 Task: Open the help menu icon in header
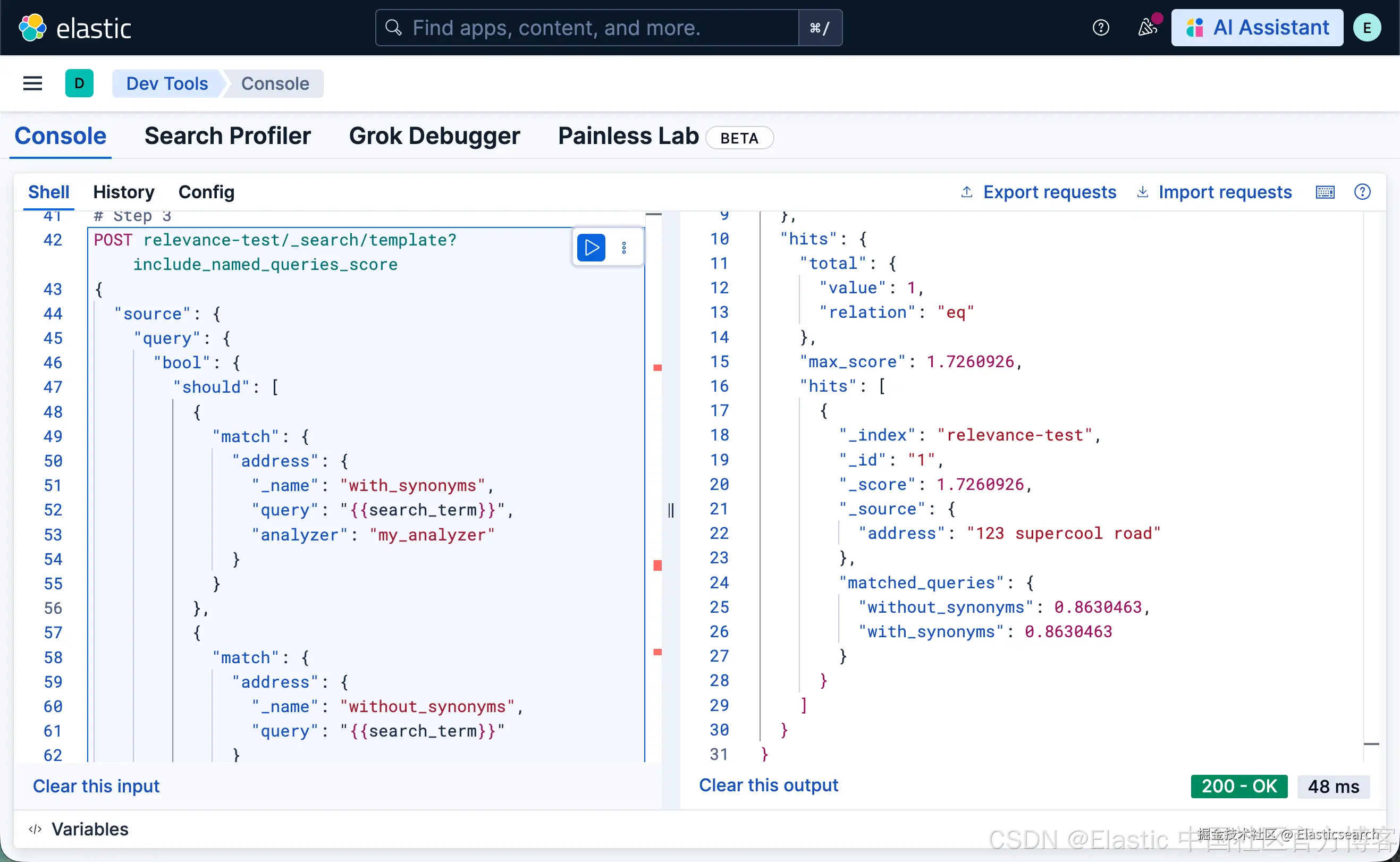(1101, 28)
